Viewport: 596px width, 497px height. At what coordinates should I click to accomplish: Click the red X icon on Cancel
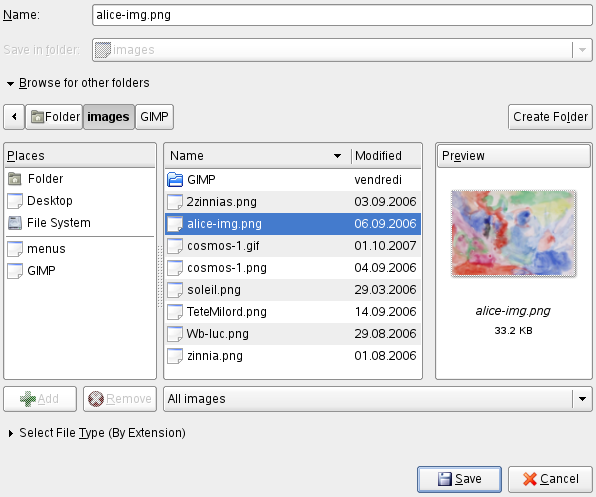coord(530,479)
